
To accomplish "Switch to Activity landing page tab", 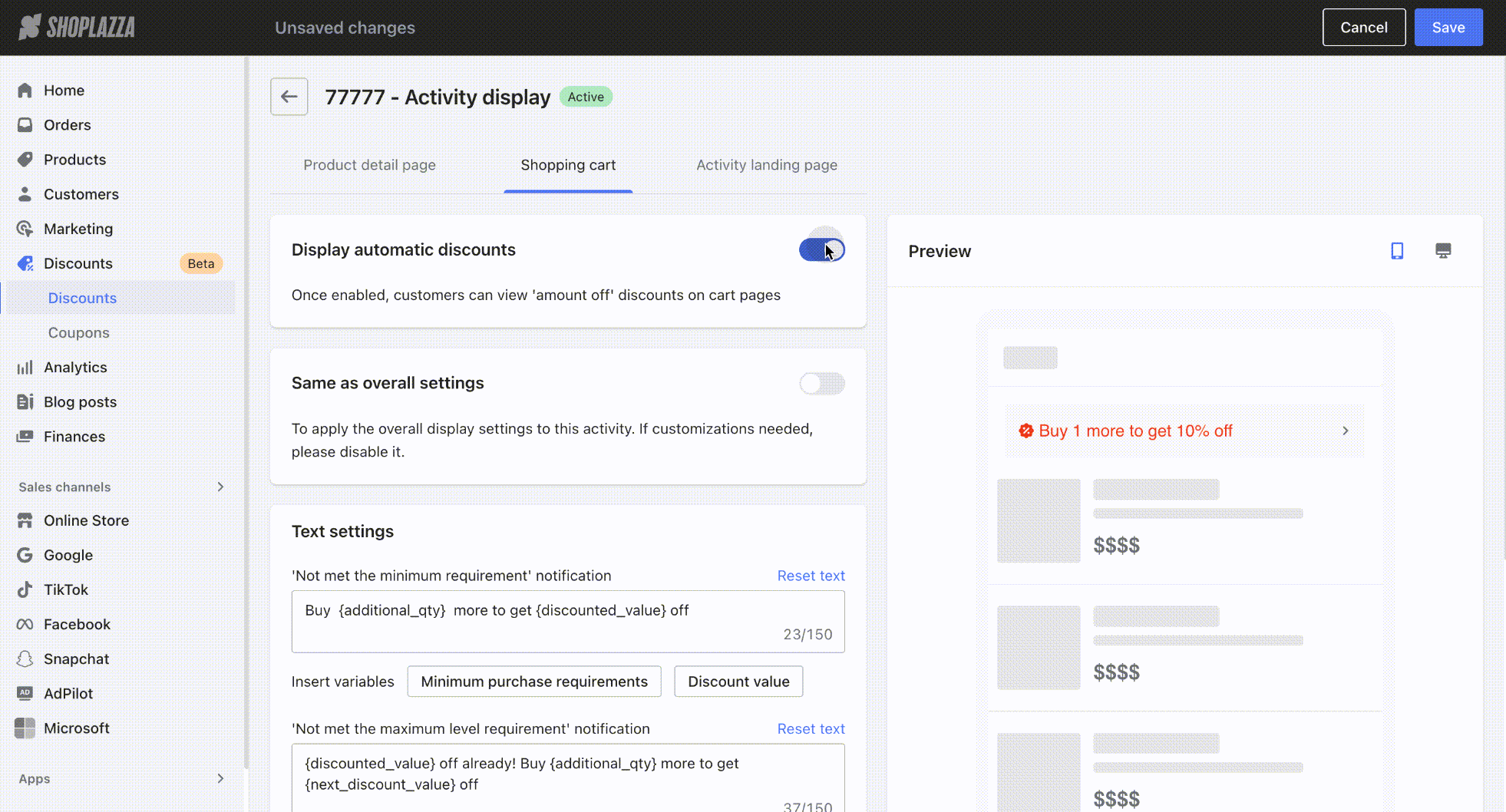I will tap(766, 165).
